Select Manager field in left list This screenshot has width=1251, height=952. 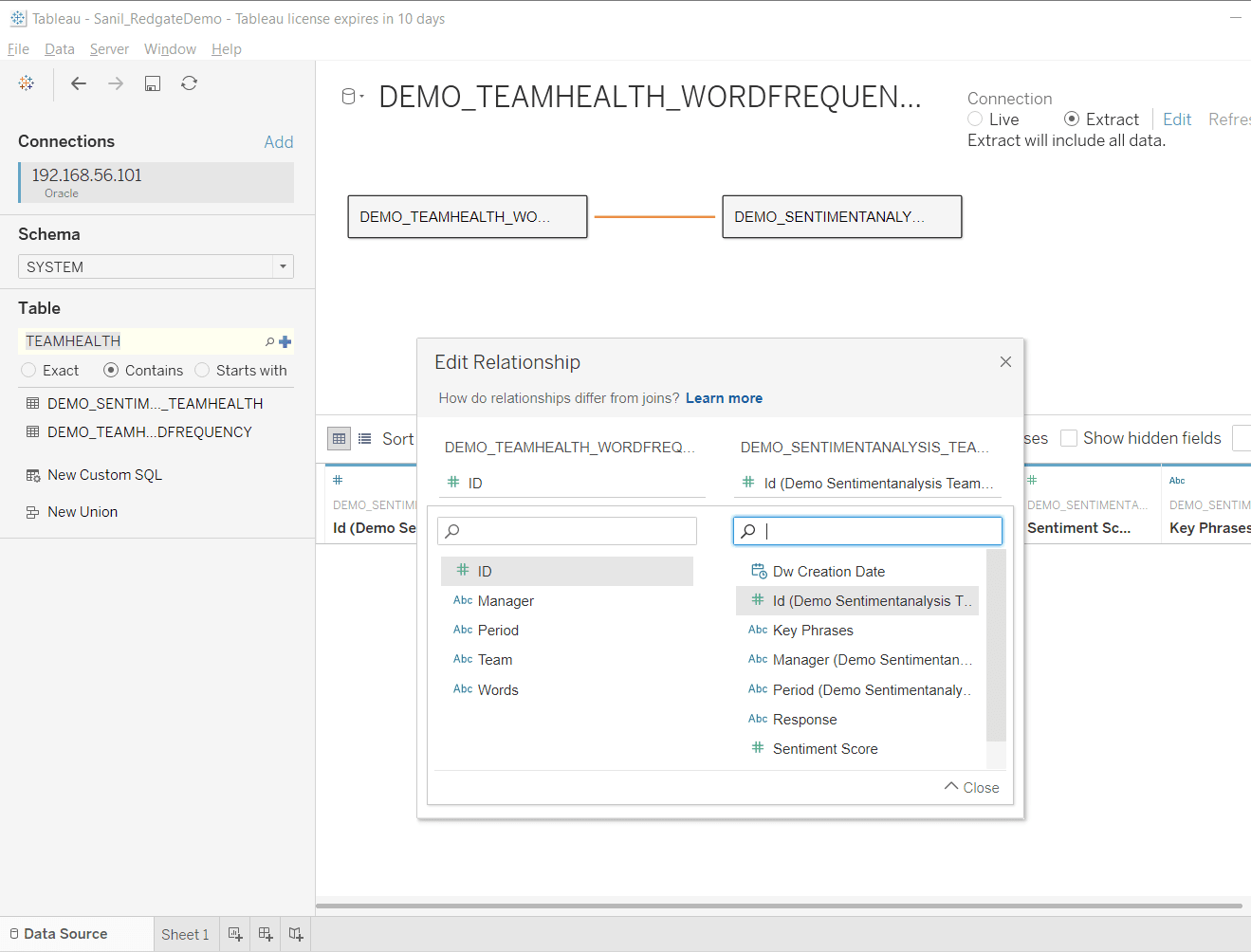coord(567,601)
